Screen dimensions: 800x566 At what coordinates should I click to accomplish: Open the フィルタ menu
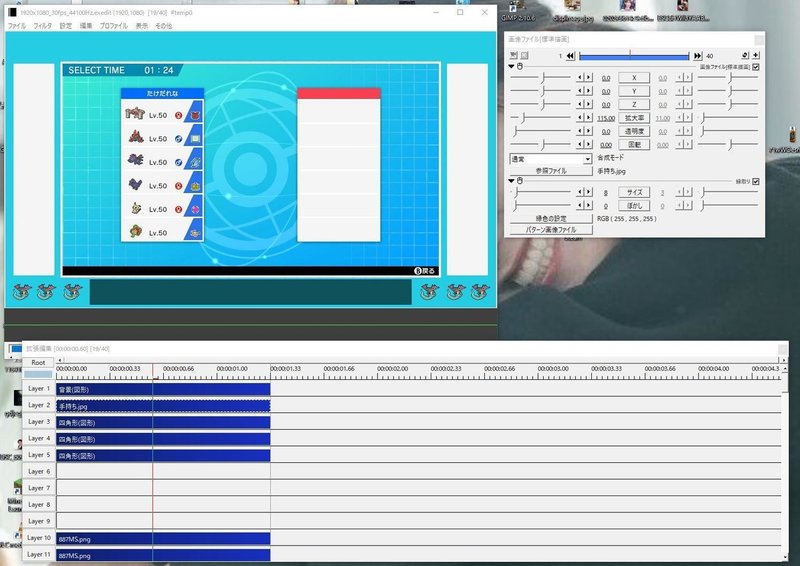pos(42,26)
